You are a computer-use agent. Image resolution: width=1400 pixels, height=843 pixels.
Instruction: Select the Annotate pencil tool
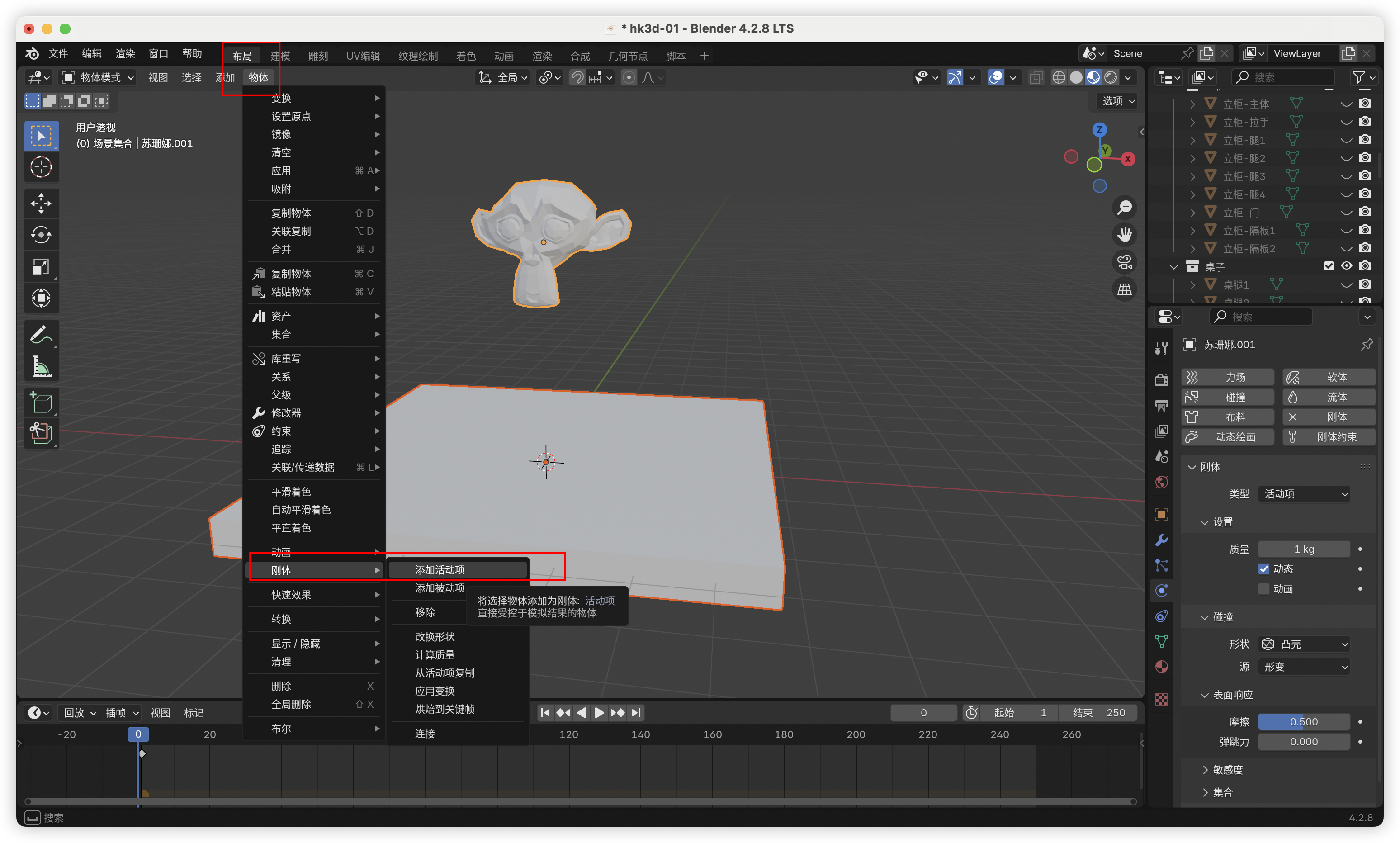click(x=41, y=335)
